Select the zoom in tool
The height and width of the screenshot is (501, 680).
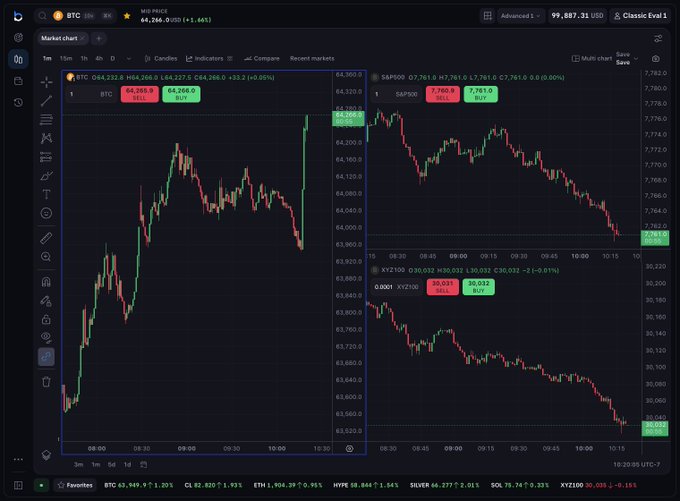(46, 257)
